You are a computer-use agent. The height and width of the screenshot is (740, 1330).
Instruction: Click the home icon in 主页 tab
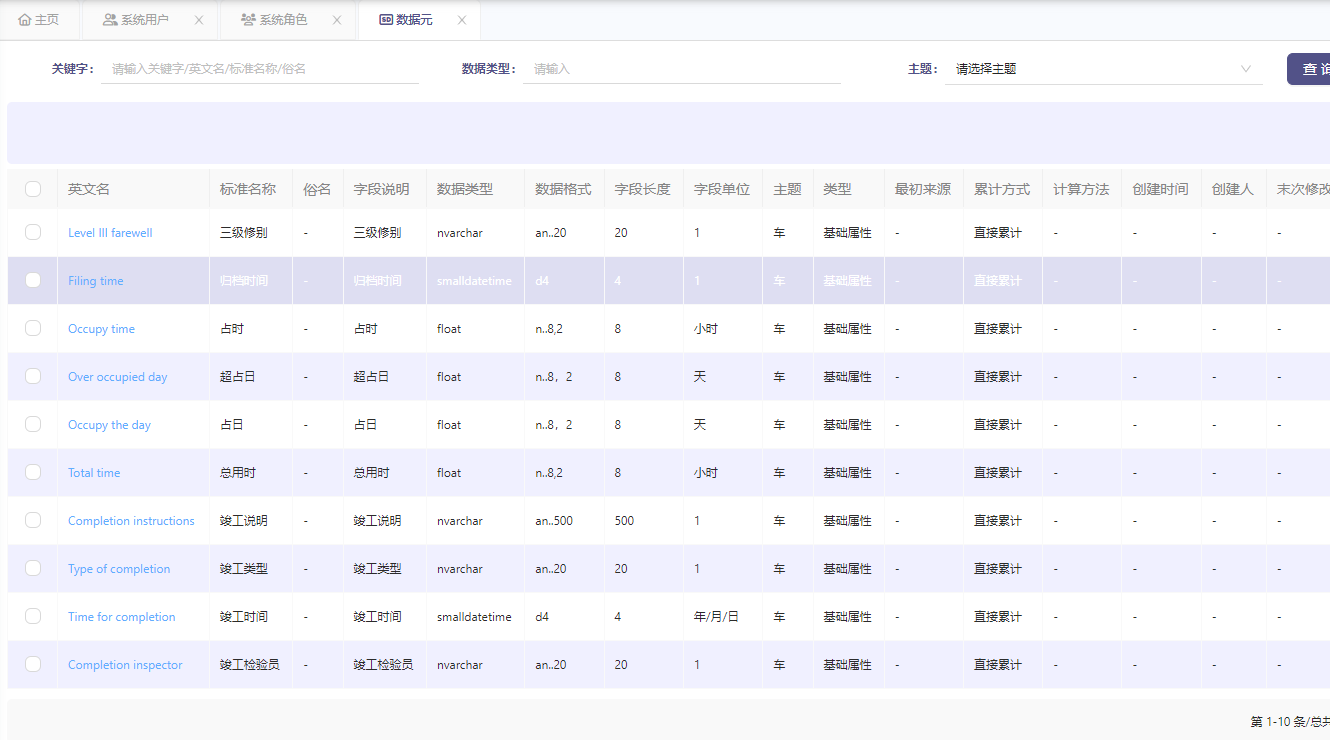(x=25, y=20)
